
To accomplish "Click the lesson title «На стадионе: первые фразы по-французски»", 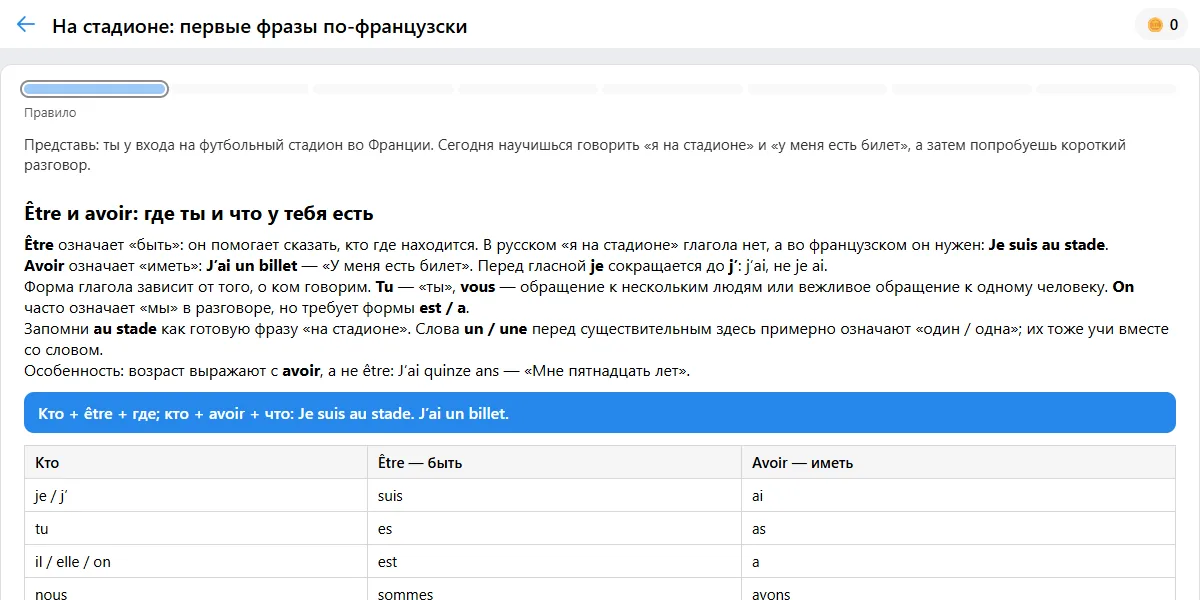I will (260, 26).
